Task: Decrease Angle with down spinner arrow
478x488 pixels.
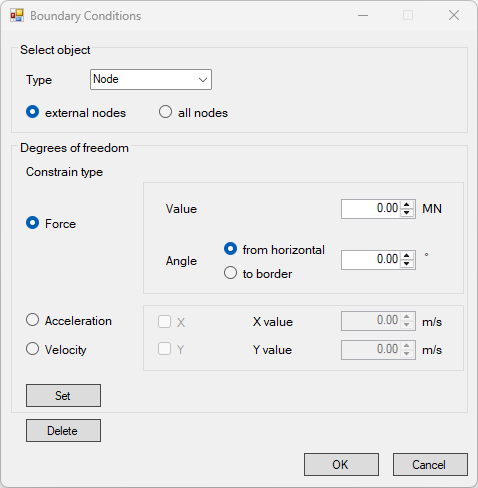Action: tap(407, 264)
